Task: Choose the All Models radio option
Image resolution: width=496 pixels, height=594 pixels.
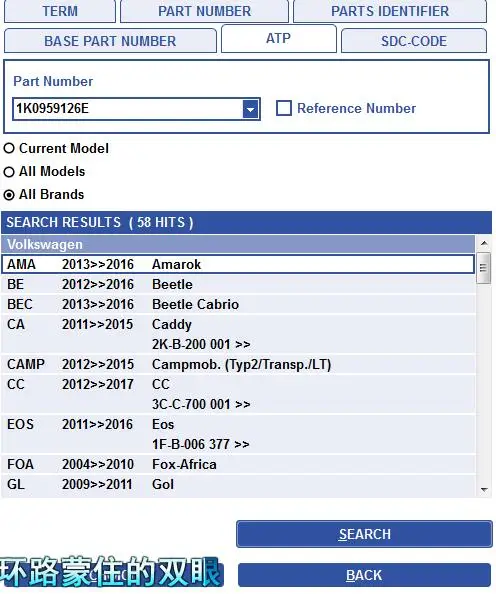Action: pos(9,172)
